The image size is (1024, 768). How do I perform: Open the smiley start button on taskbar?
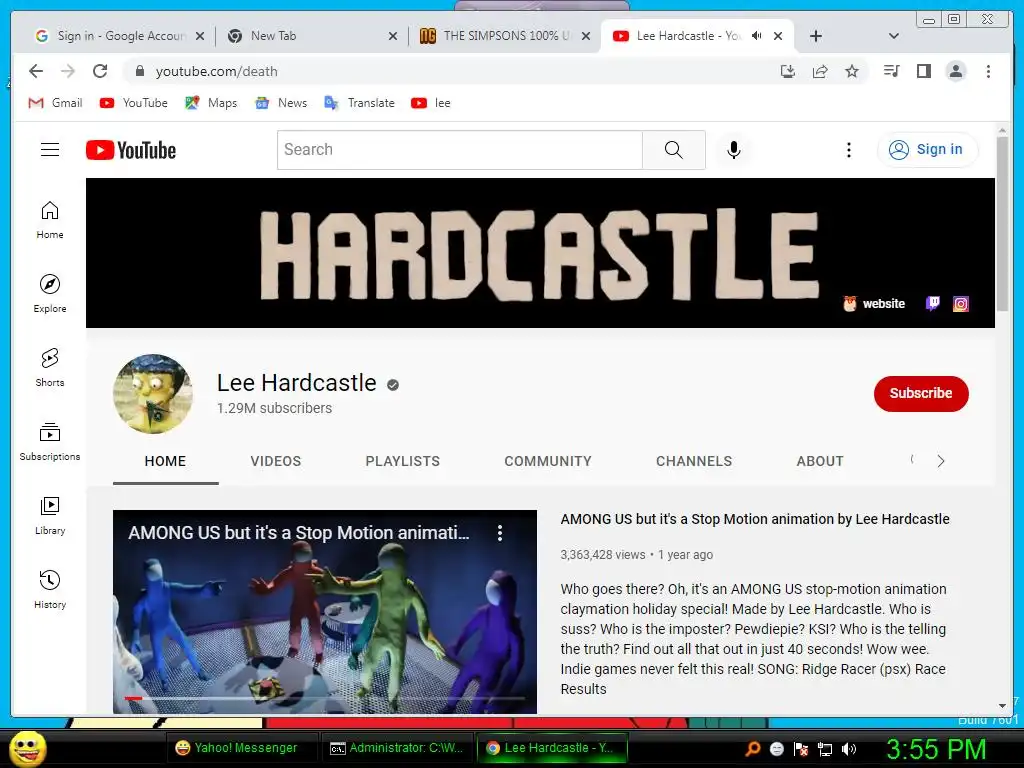[x=27, y=748]
